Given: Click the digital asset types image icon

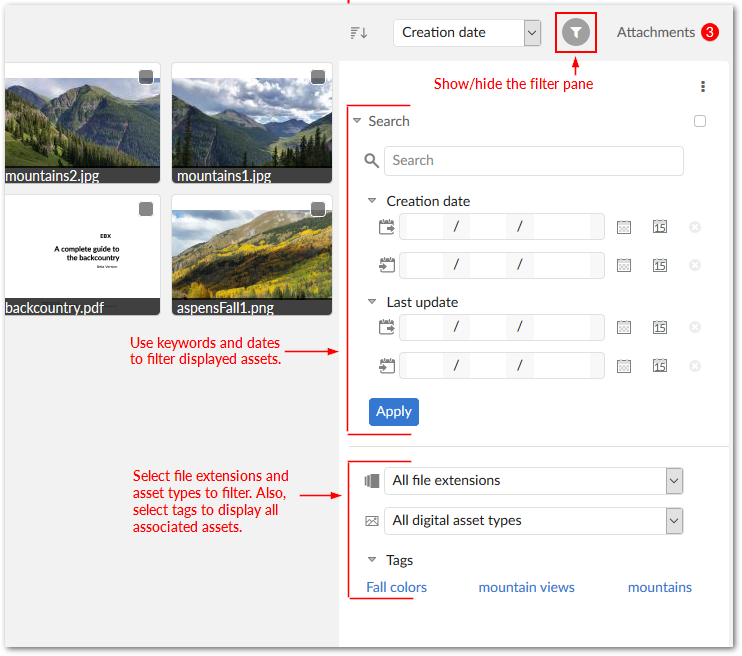Looking at the screenshot, I should point(372,521).
